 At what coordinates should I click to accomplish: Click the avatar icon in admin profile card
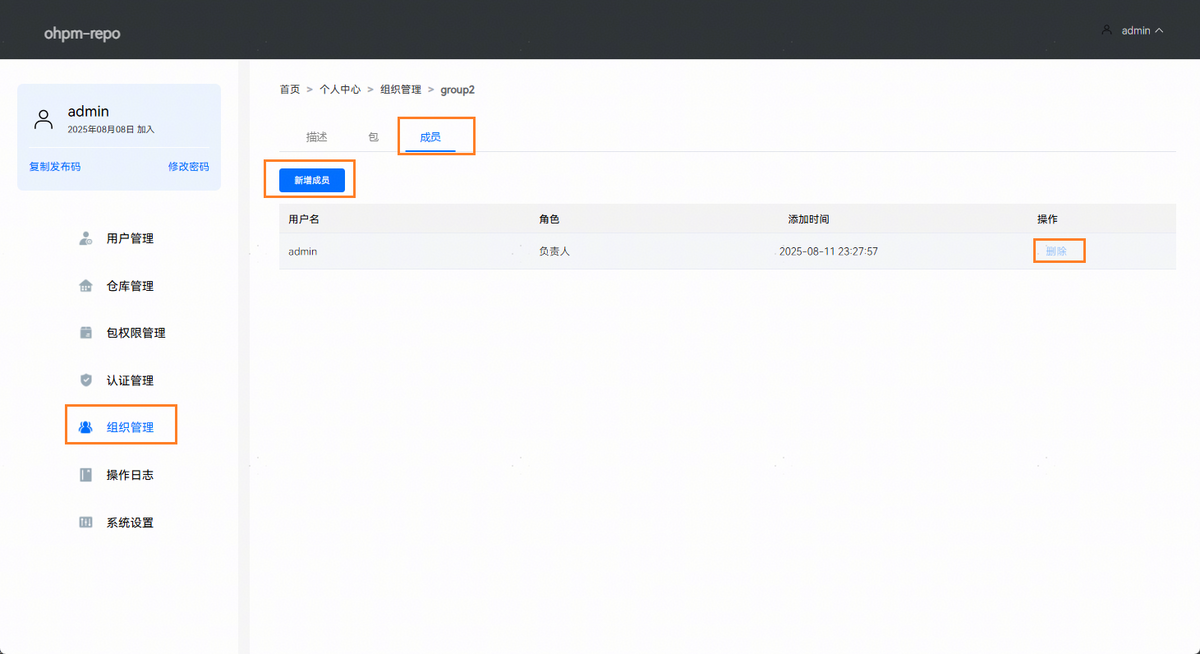click(43, 120)
